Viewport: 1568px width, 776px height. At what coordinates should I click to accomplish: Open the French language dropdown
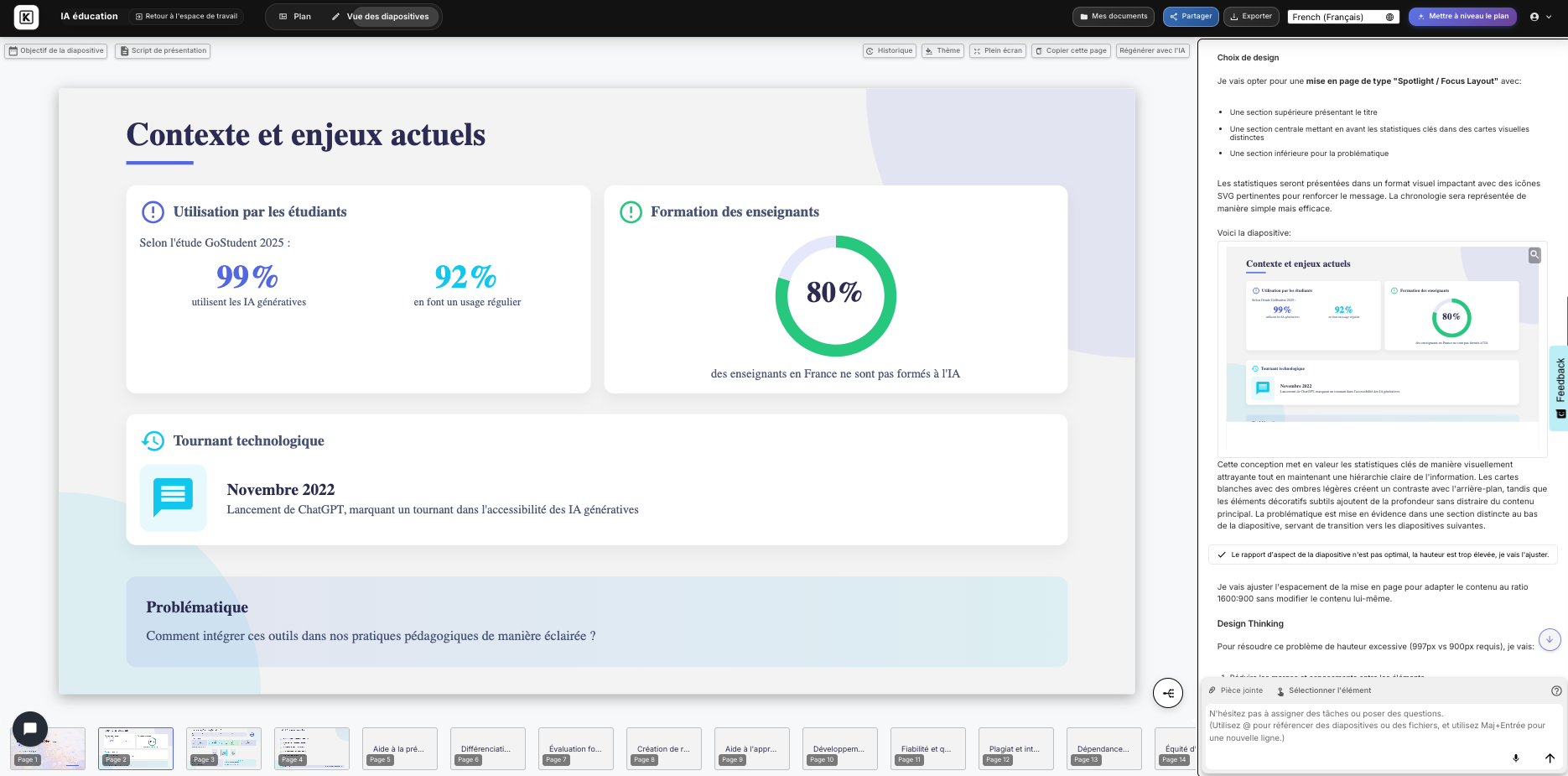[1343, 17]
